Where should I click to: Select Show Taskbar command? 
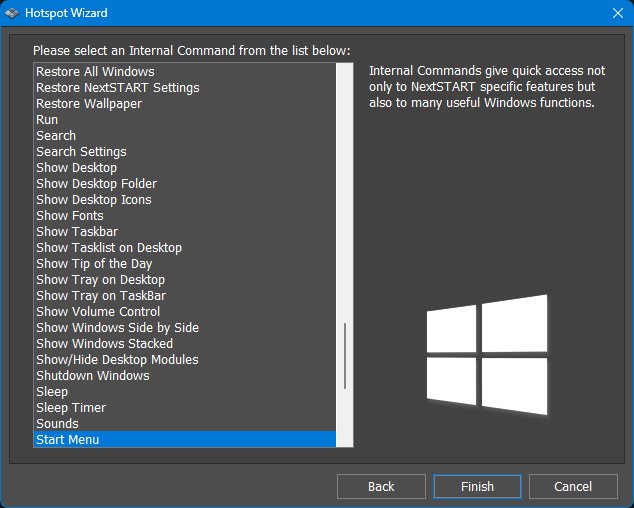pos(185,231)
